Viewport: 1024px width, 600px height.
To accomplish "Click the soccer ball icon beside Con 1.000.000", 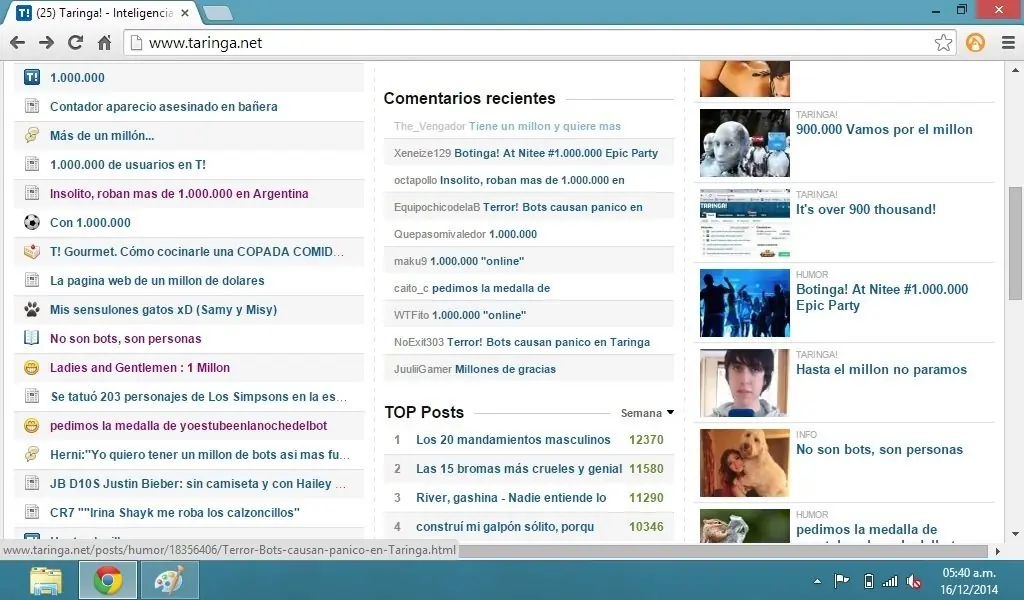I will point(31,223).
